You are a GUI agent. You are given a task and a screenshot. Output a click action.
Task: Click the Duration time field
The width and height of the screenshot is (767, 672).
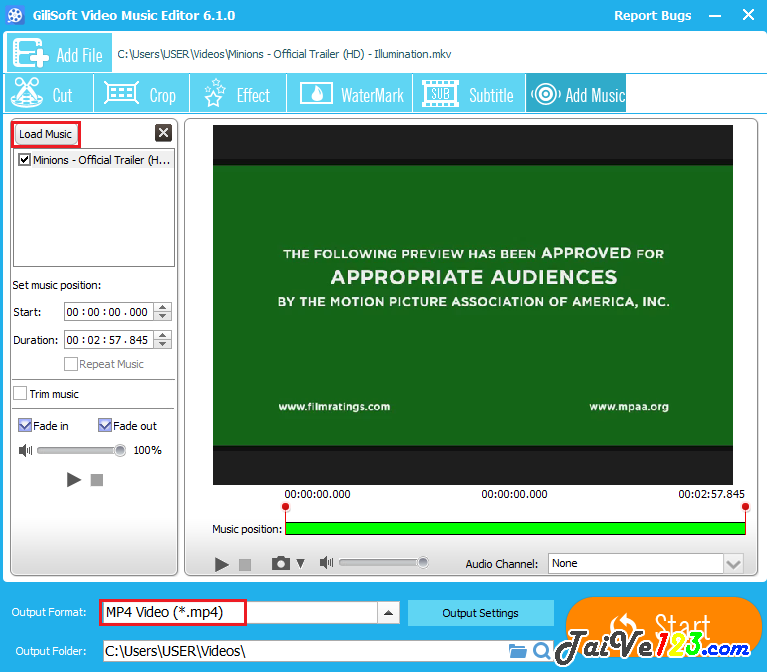pyautogui.click(x=109, y=340)
